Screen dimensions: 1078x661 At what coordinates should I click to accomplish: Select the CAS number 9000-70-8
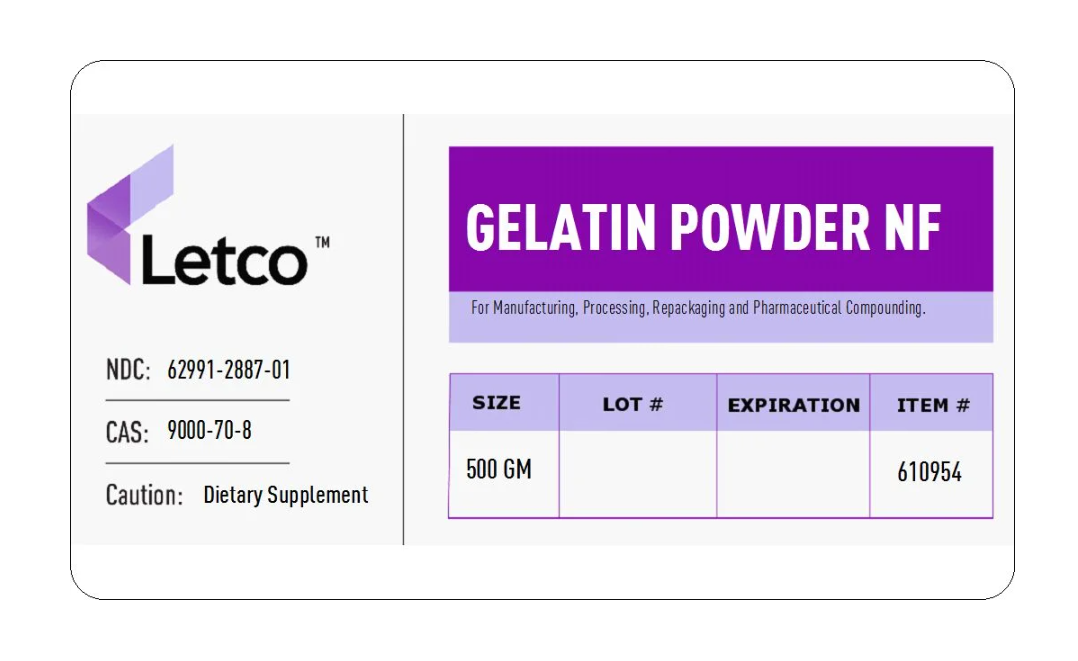tap(209, 431)
